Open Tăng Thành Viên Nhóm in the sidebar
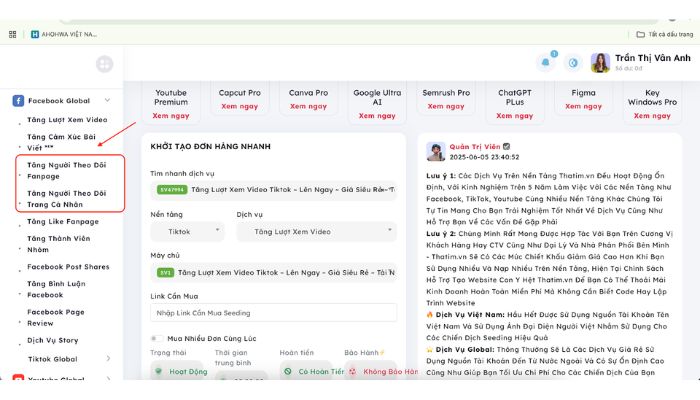 click(58, 244)
